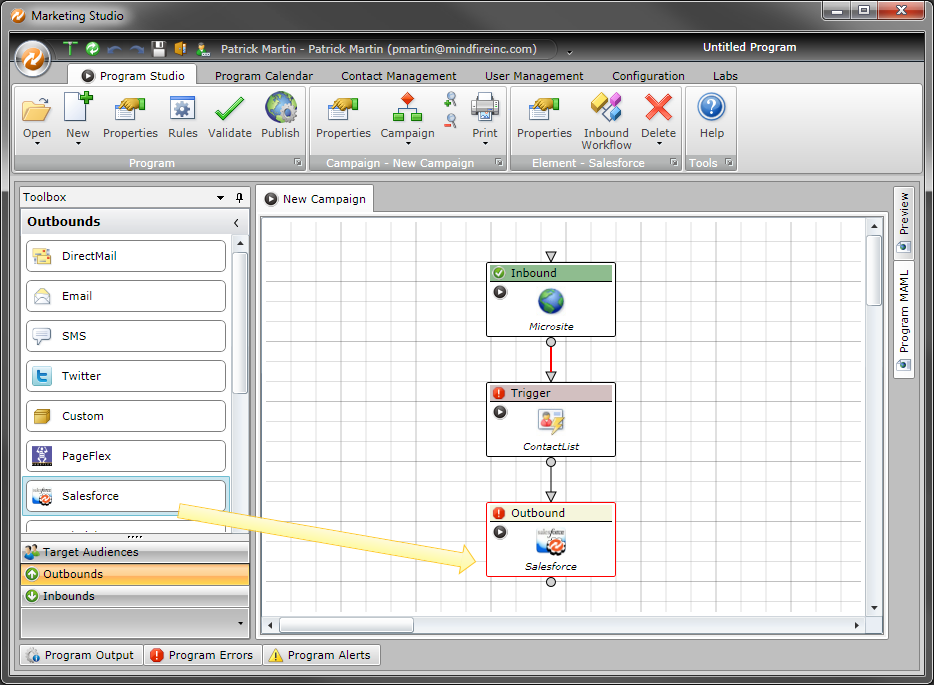
Task: Open the Toolbox dropdown menu arrow
Action: click(x=220, y=198)
